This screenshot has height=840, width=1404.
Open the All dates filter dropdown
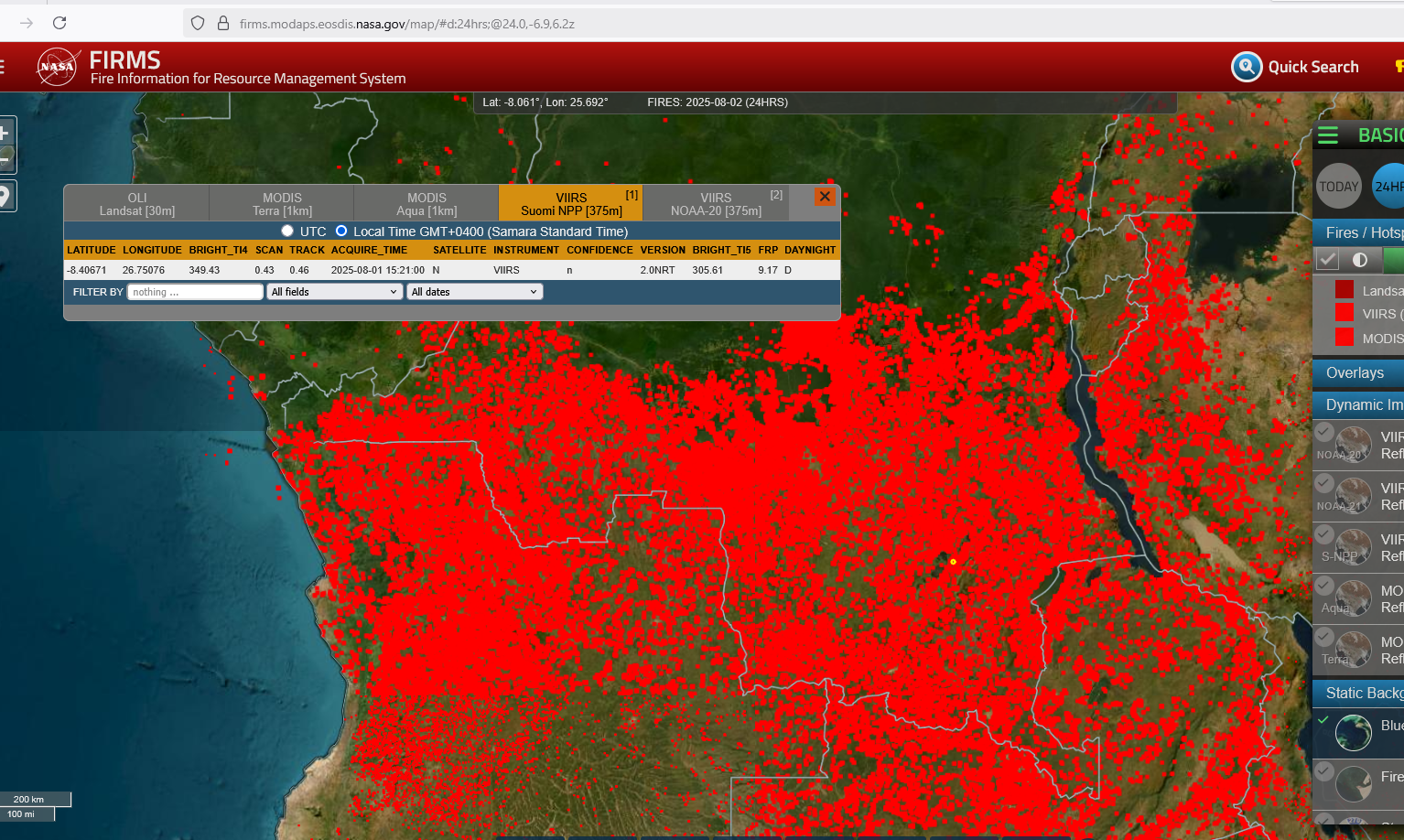coord(474,292)
